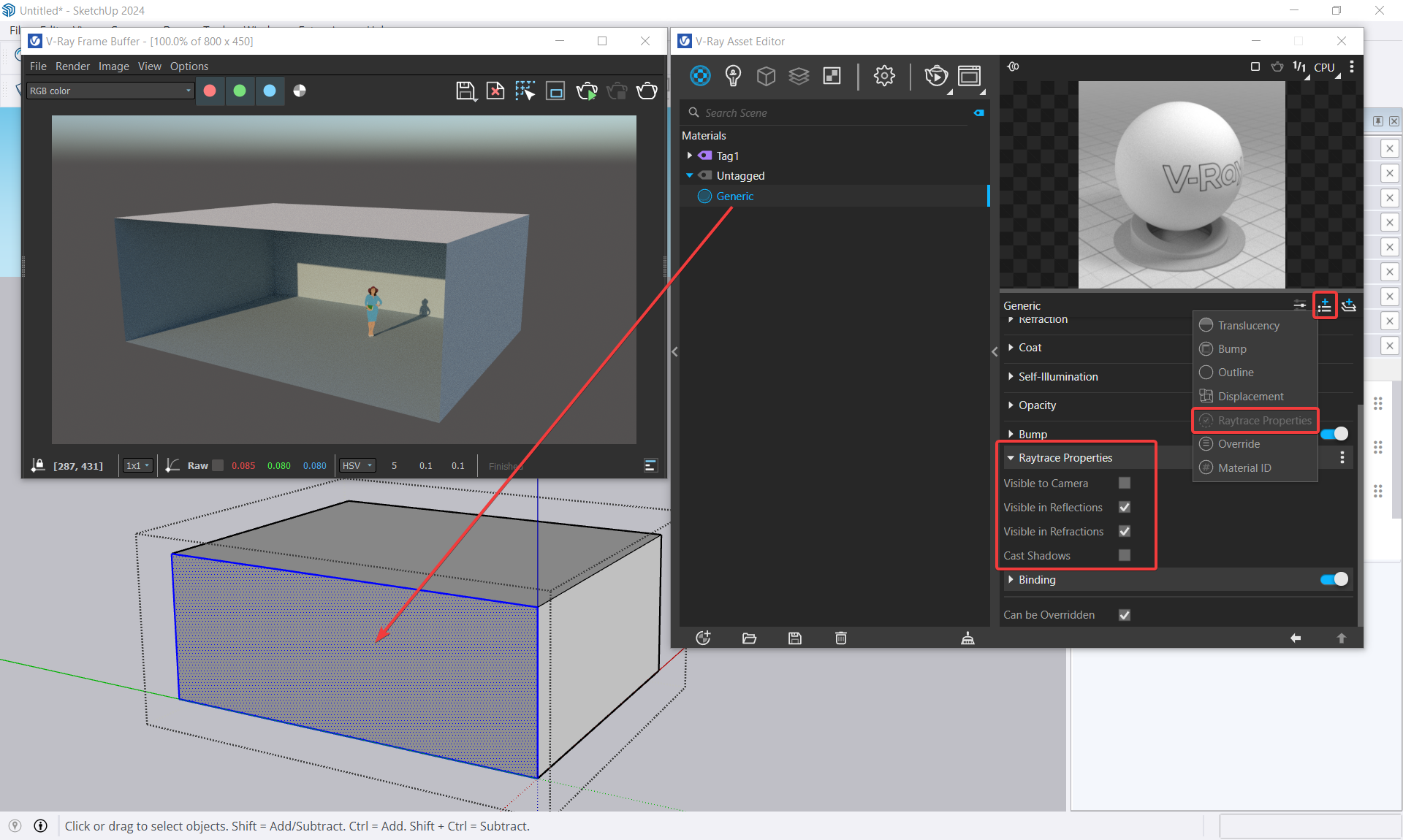Collapse the Raytrace Properties section

click(x=1011, y=458)
